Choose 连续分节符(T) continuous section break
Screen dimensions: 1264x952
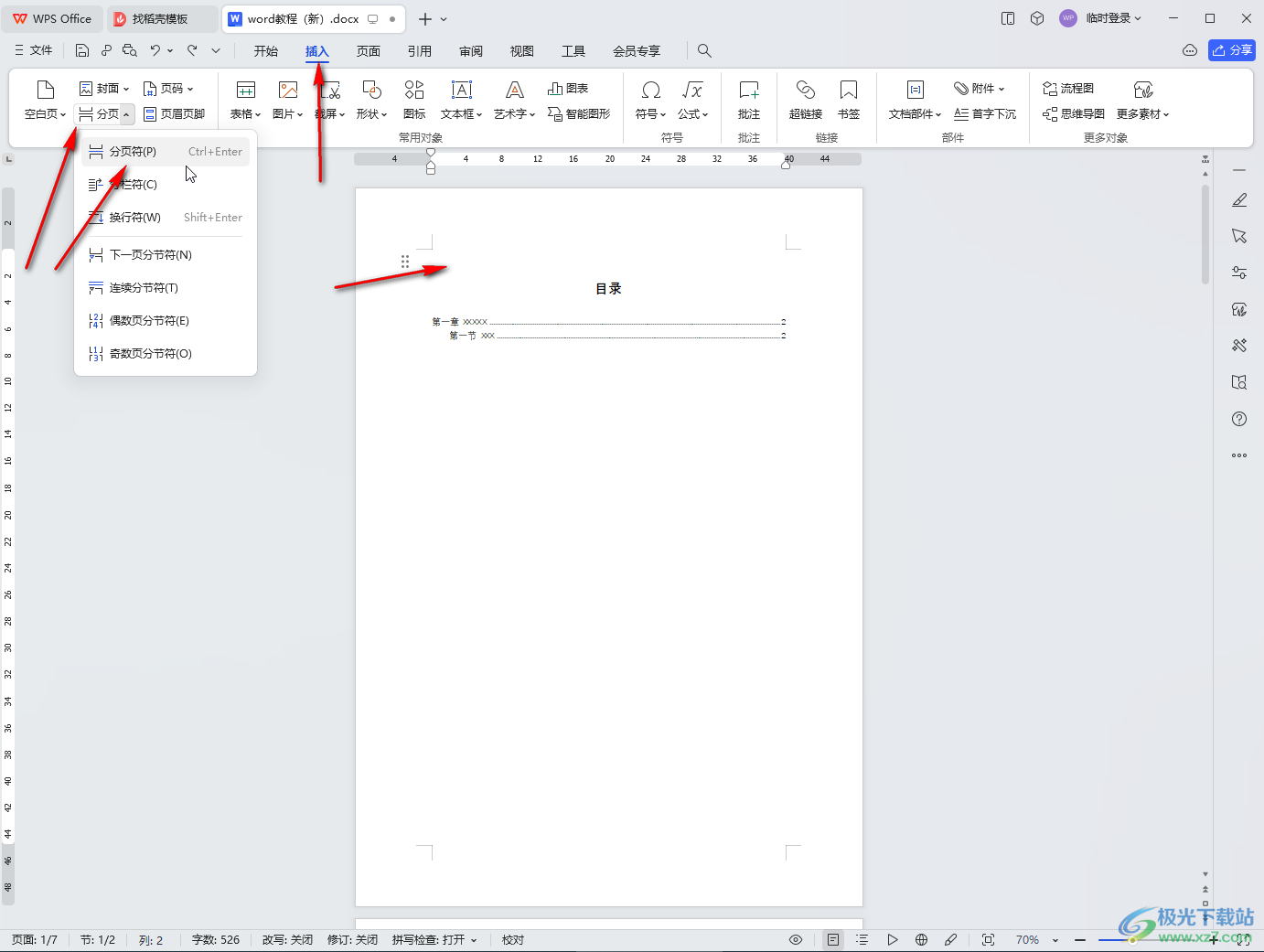tap(166, 288)
